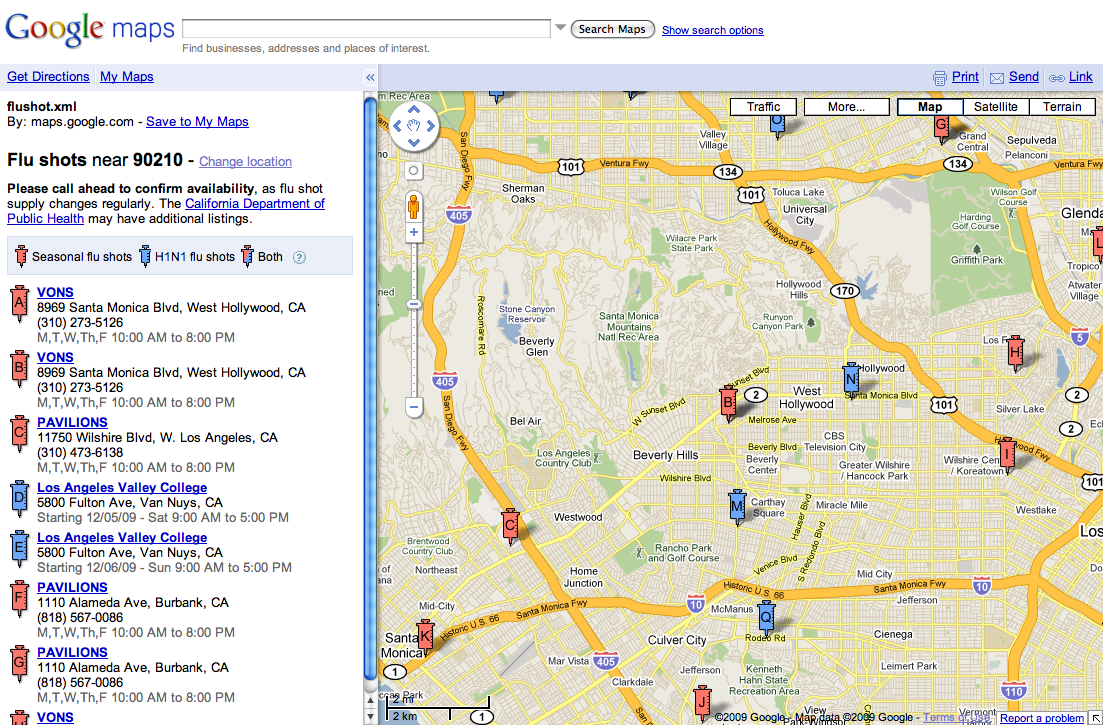Click the zoom in plus button
The height and width of the screenshot is (725, 1103).
click(414, 232)
